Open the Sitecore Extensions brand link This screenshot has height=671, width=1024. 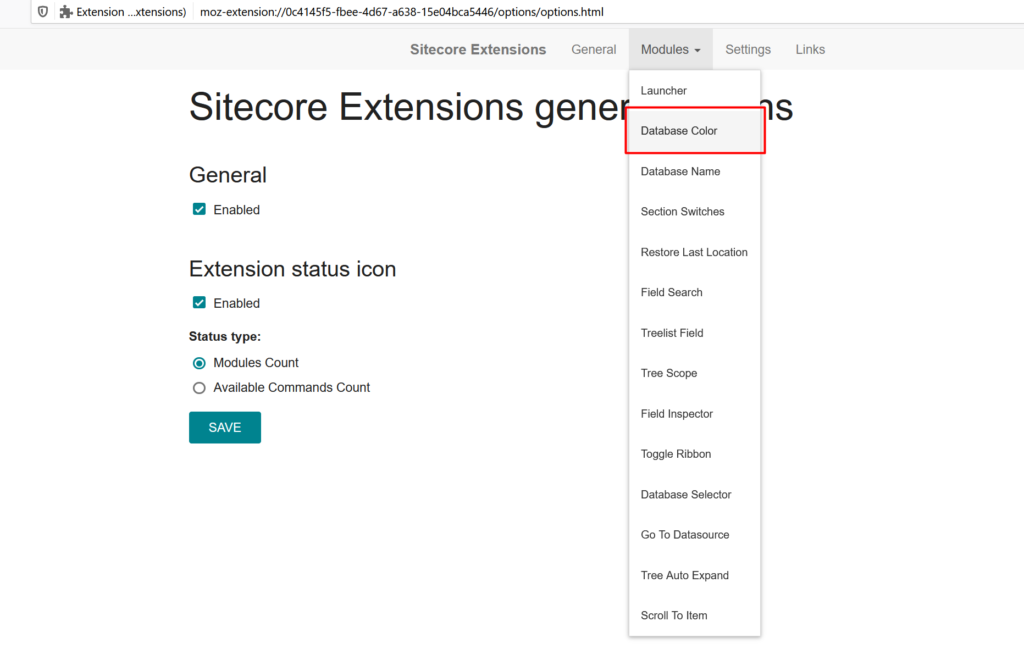[478, 50]
